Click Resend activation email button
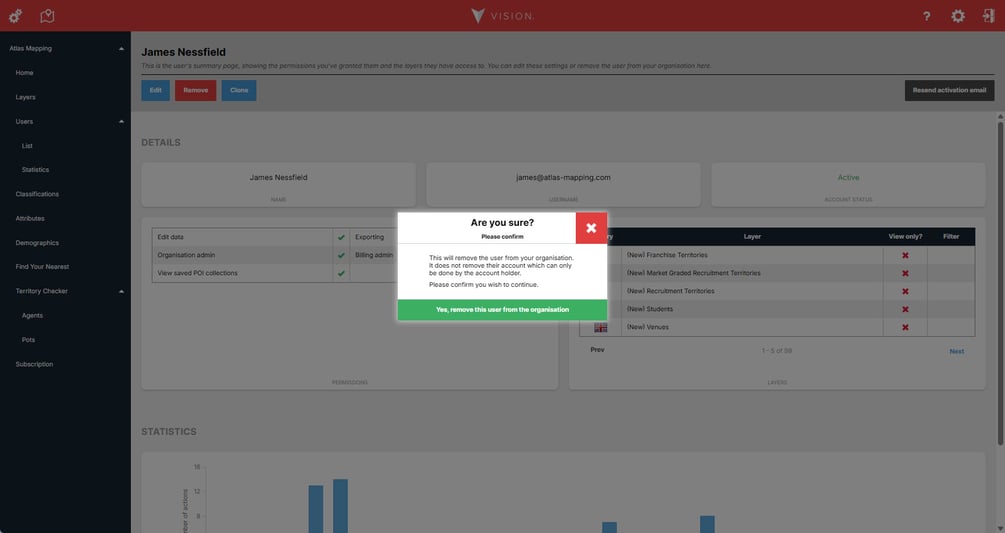The image size is (1005, 533). pos(949,90)
